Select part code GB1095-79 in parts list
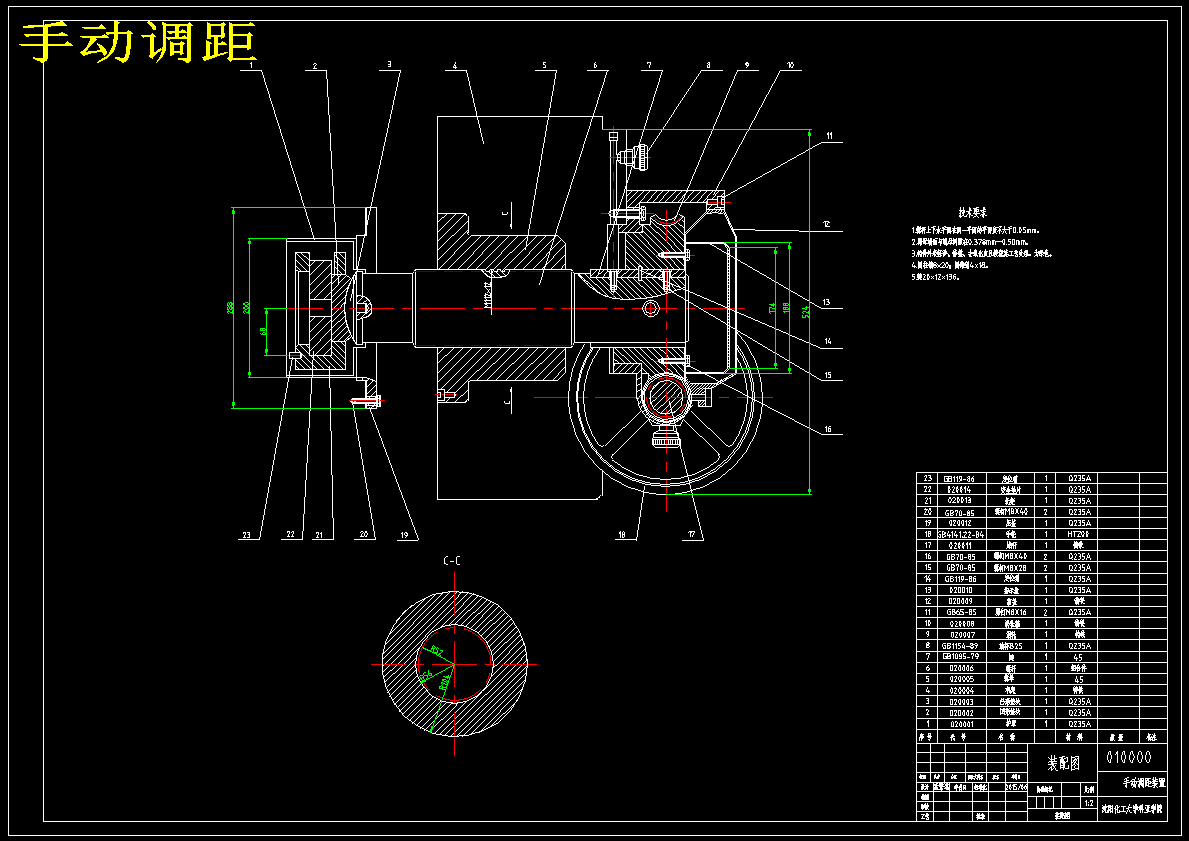Screen dimensions: 1189x841 click(960, 657)
